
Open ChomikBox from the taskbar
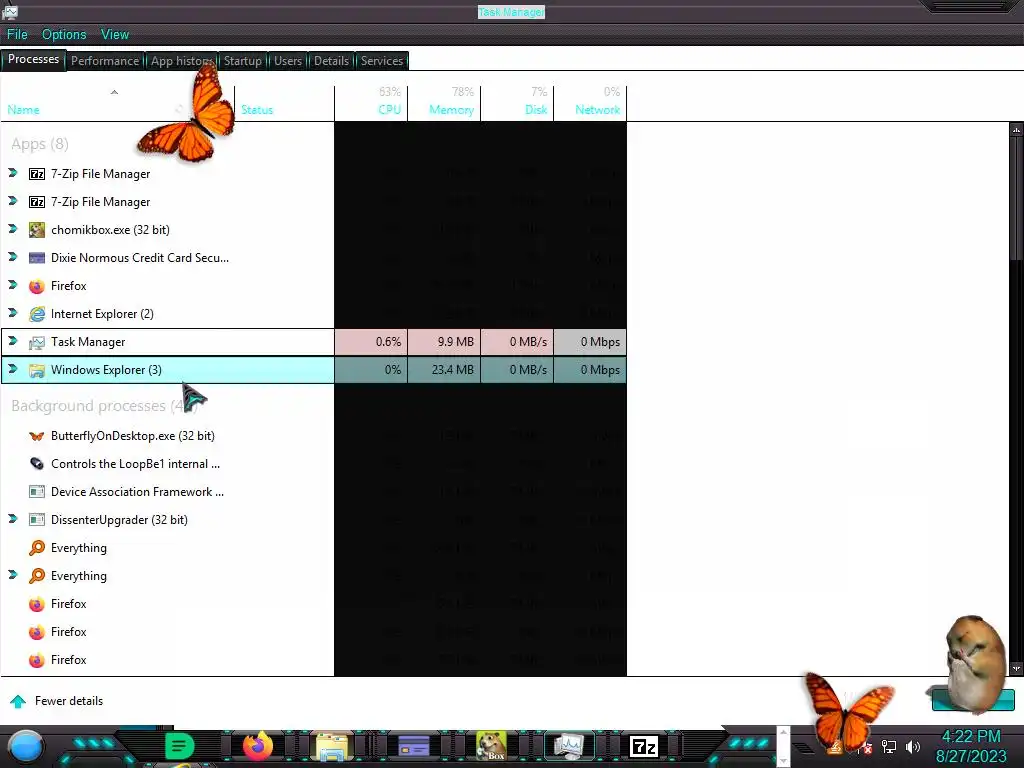491,746
